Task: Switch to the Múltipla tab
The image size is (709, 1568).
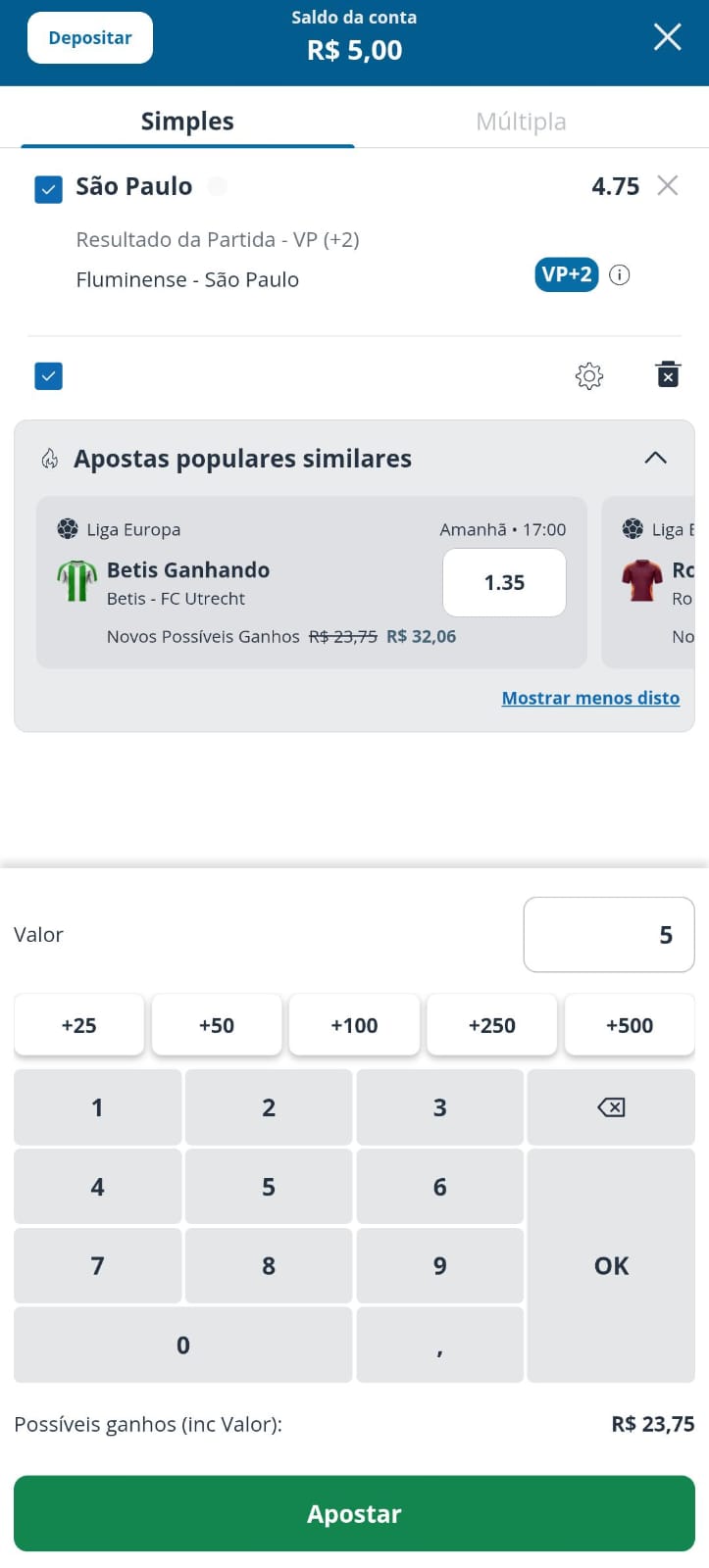Action: point(521,121)
